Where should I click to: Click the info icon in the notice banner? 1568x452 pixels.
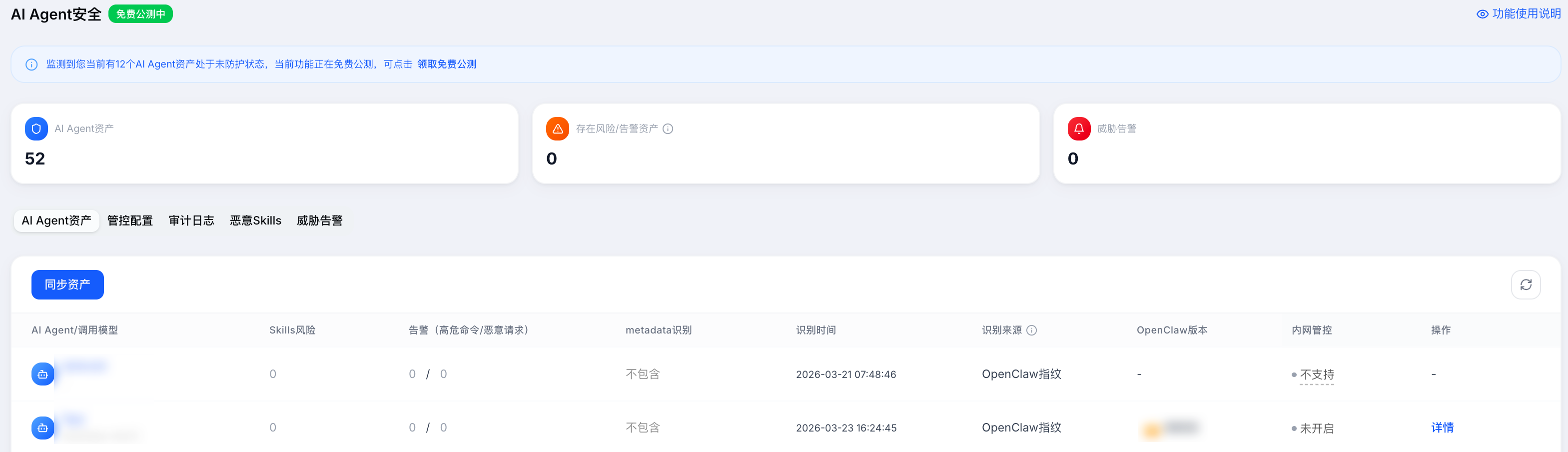[31, 64]
